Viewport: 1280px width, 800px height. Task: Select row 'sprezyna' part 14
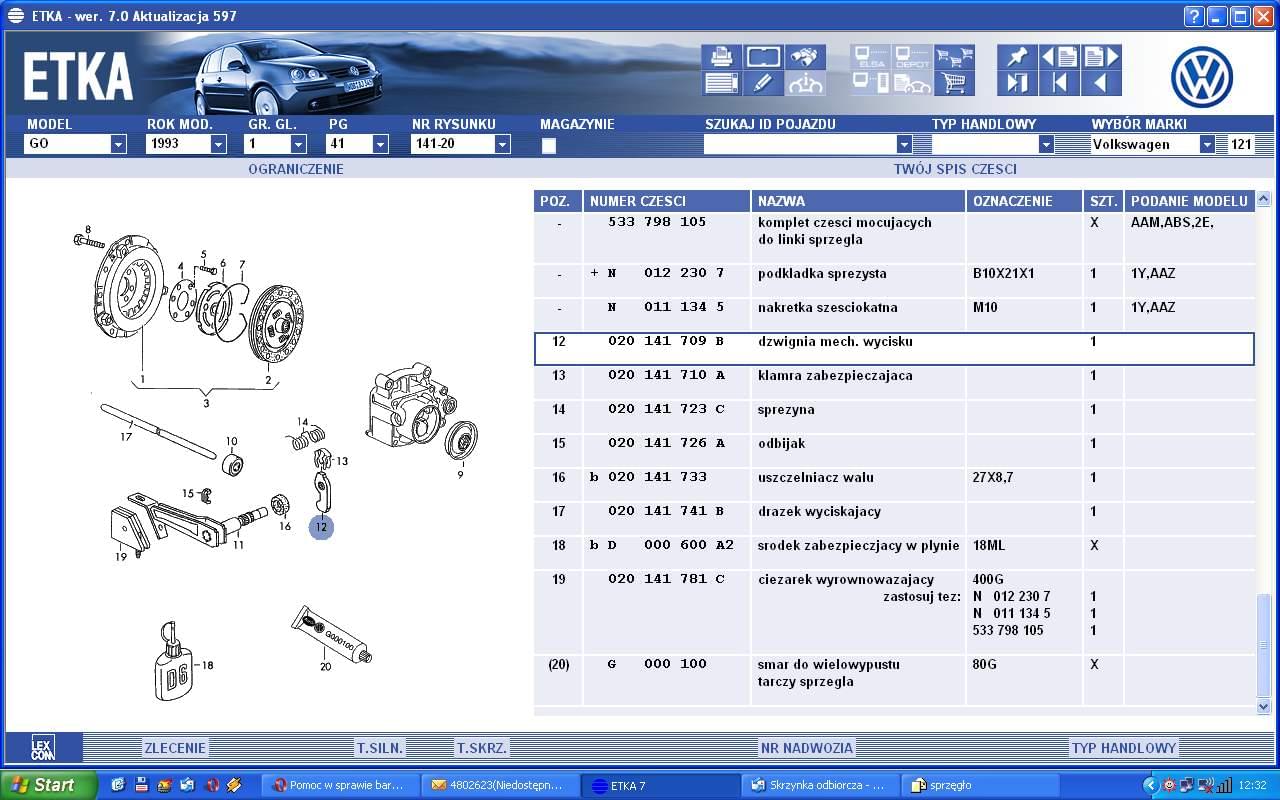(x=894, y=417)
